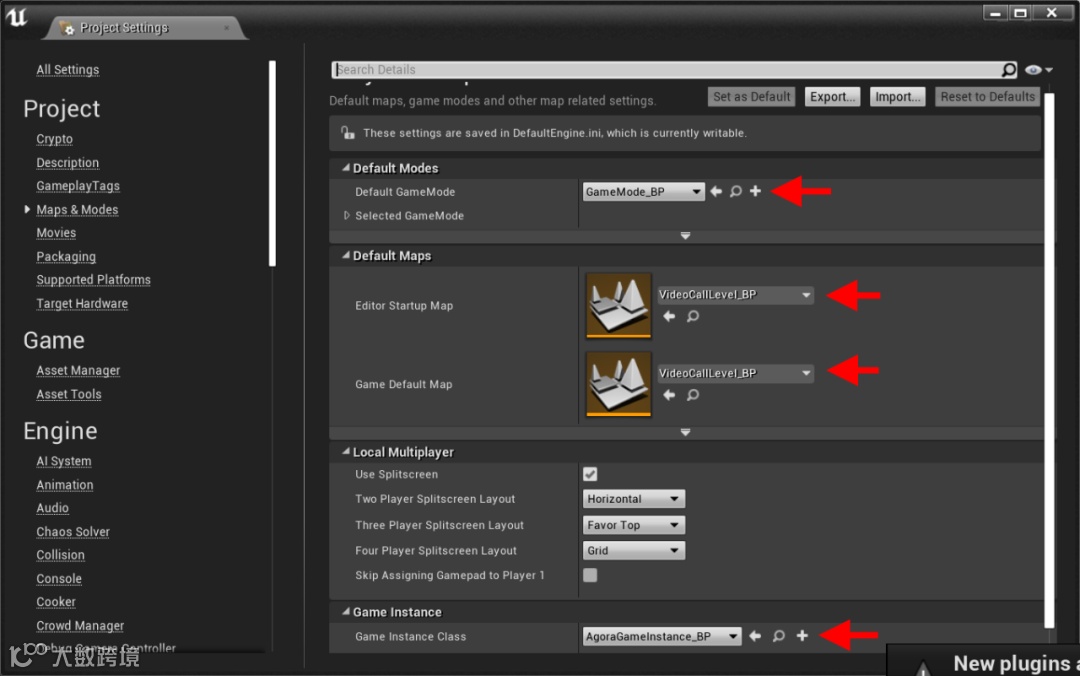Image resolution: width=1080 pixels, height=676 pixels.
Task: Open Audio engine settings
Action: click(x=52, y=508)
